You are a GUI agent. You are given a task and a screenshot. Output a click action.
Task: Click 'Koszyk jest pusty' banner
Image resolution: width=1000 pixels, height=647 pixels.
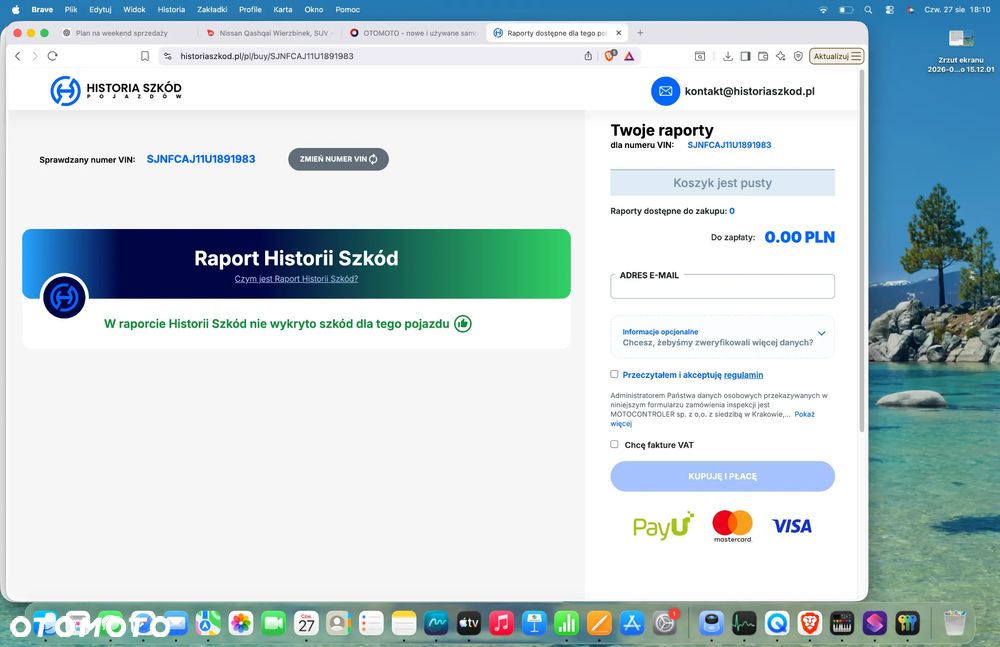(722, 182)
